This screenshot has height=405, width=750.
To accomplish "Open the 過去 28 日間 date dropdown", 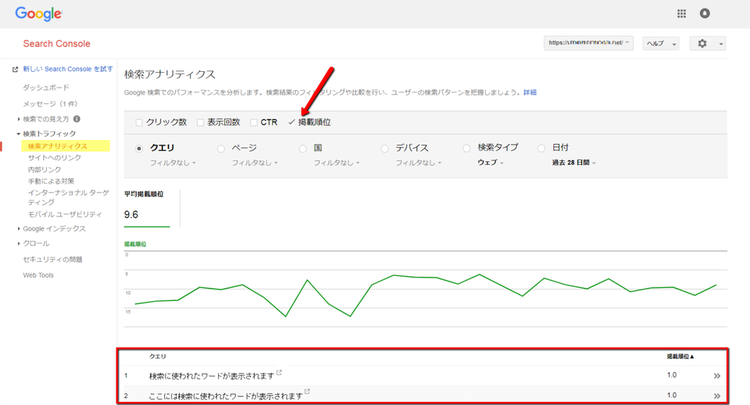I will (574, 163).
